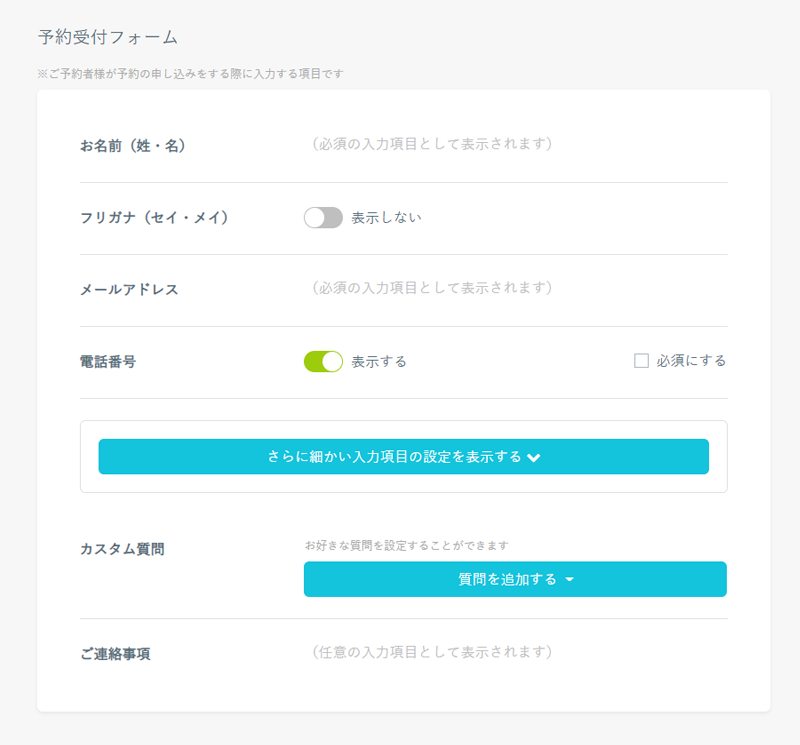Click the 表示する label next to phone switch
The image size is (800, 745).
coord(379,361)
